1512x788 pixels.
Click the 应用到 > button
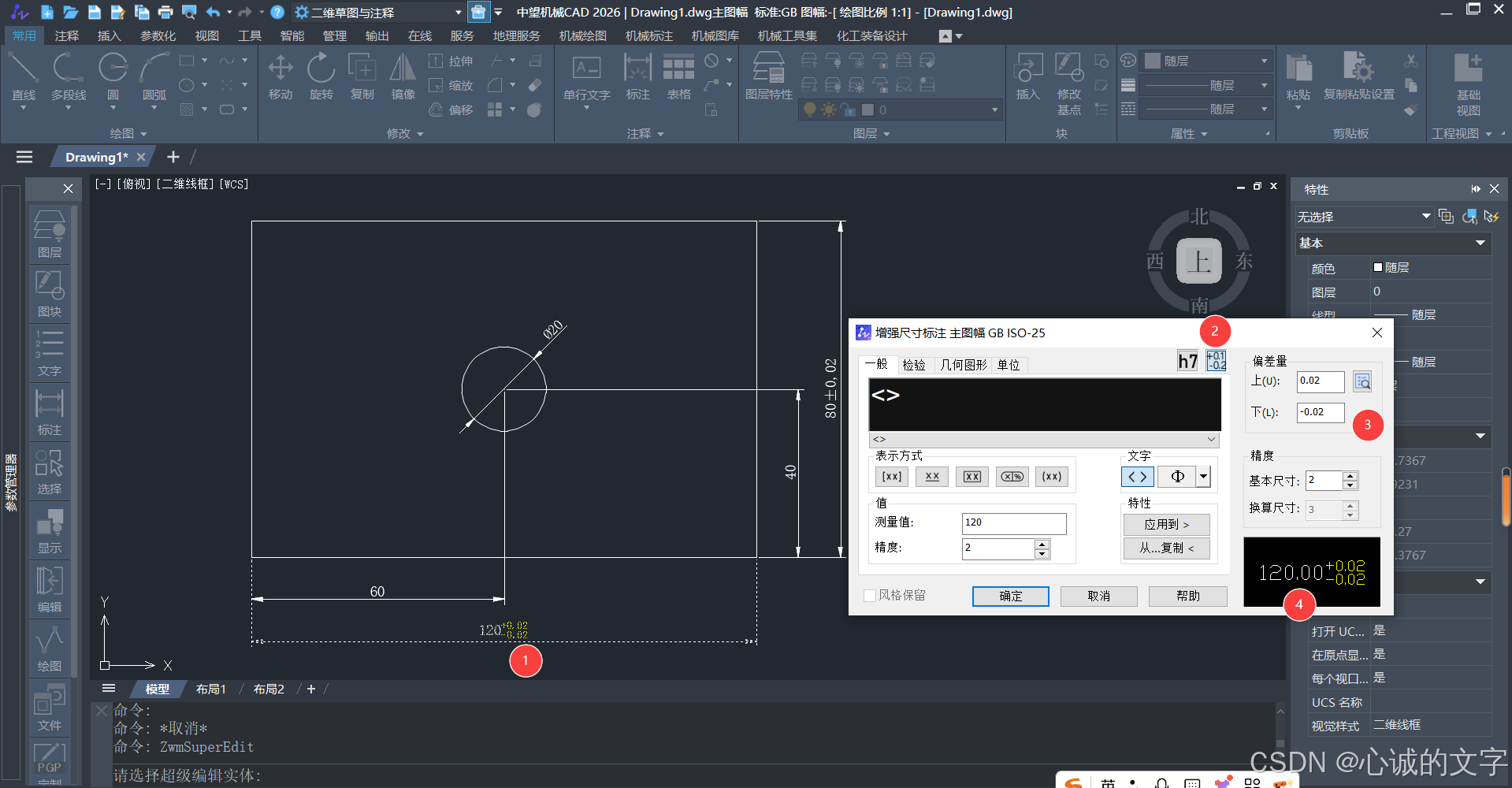point(1167,525)
